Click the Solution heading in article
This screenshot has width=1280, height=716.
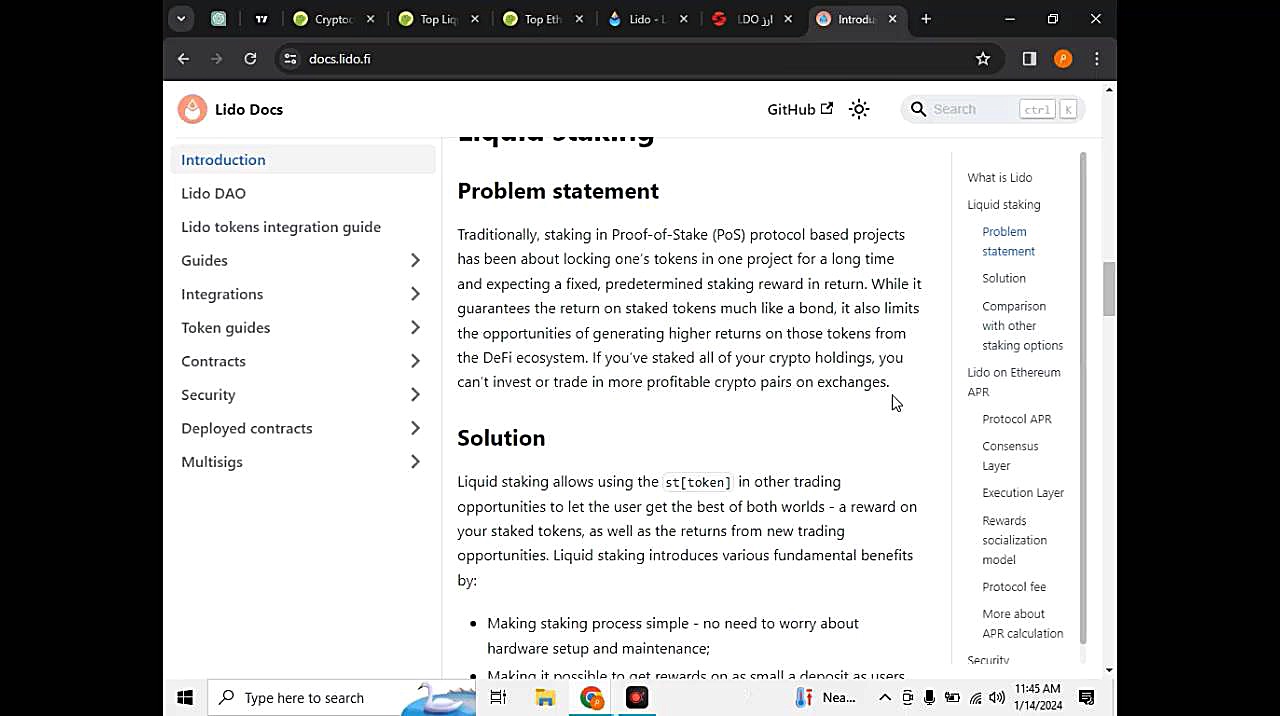tap(501, 438)
